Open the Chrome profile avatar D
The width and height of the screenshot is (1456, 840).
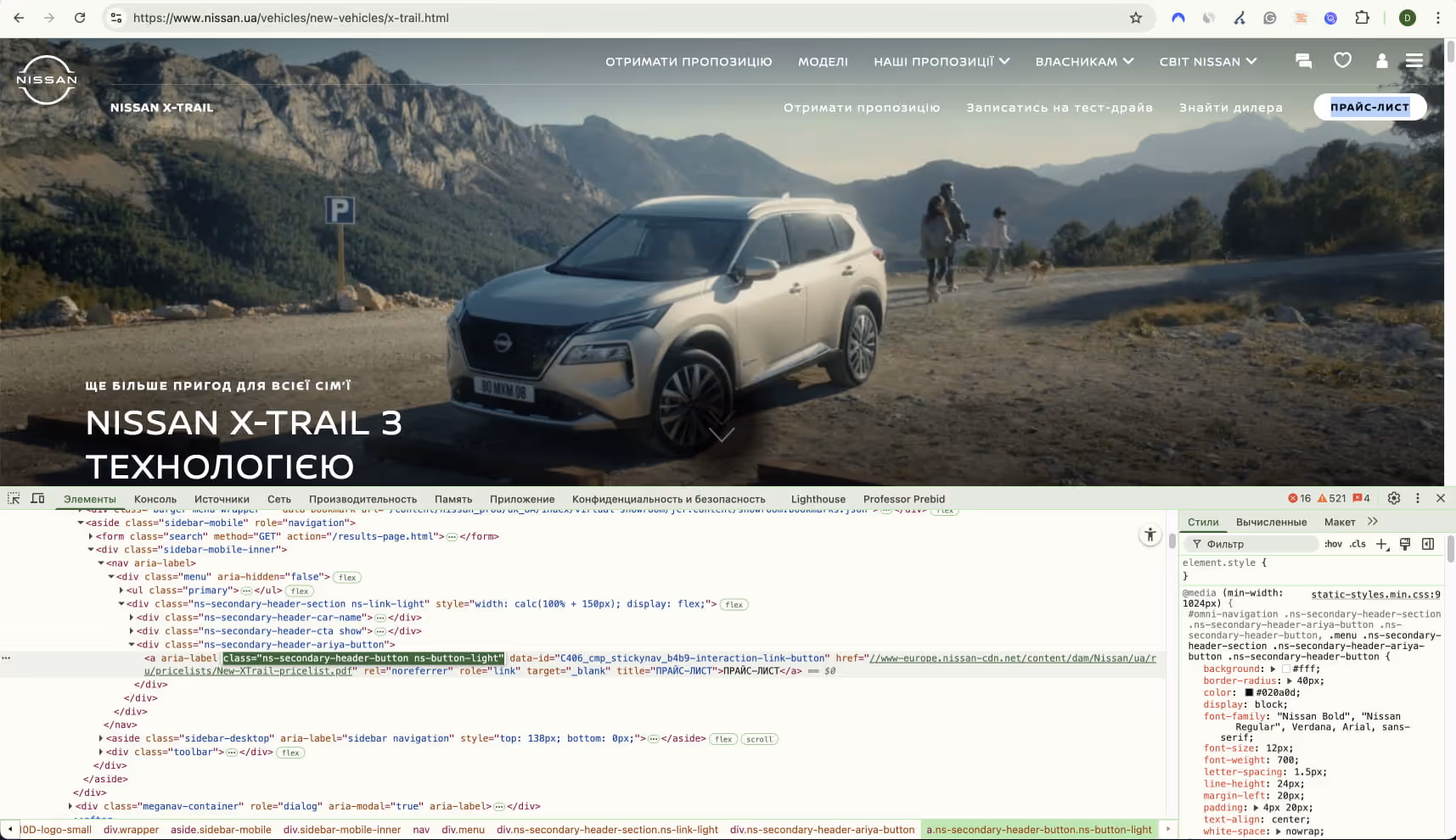pos(1407,17)
